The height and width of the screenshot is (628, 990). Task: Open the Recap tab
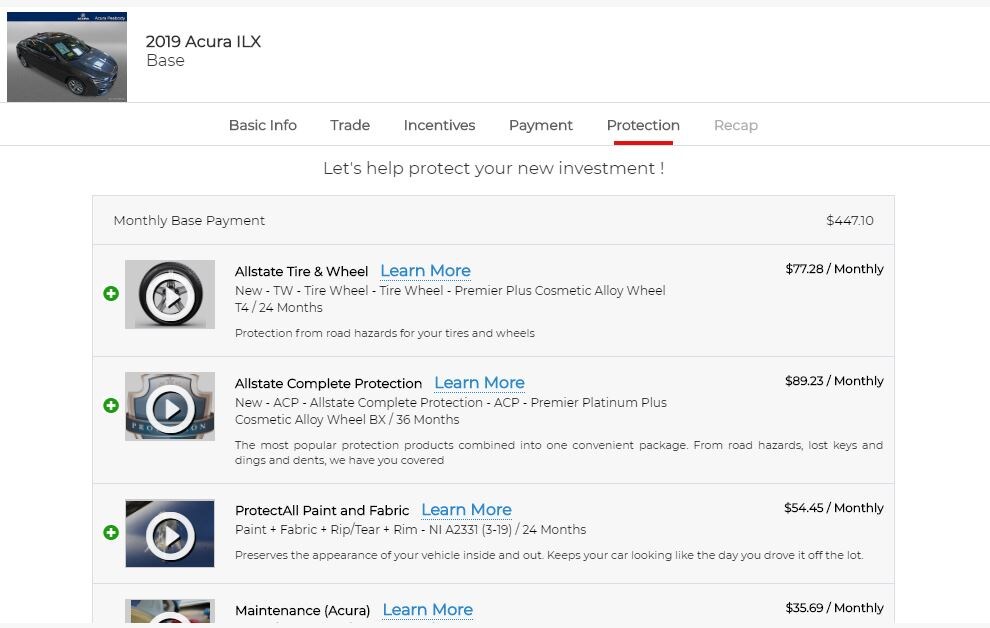pyautogui.click(x=736, y=125)
